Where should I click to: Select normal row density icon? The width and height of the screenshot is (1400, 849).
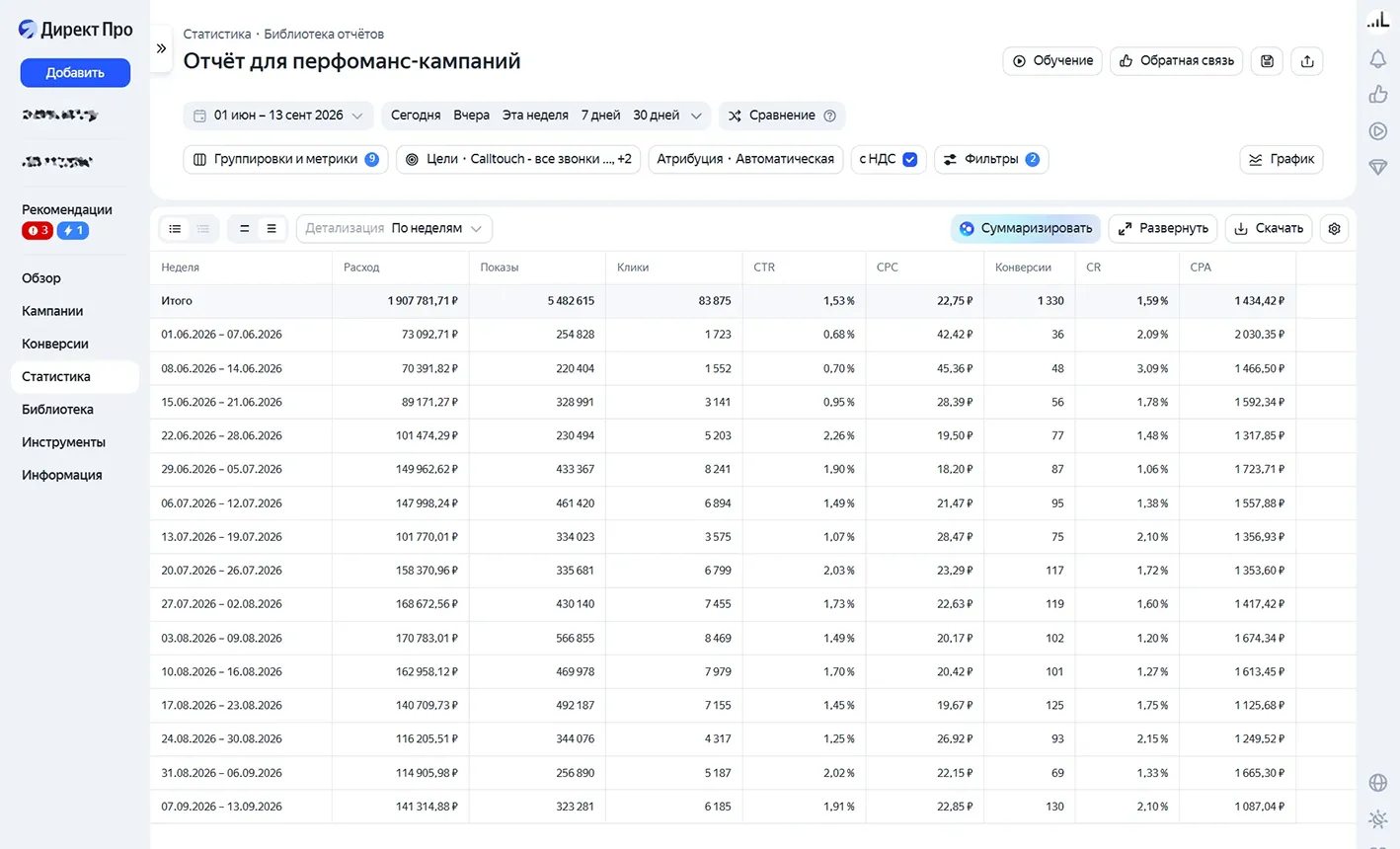(x=272, y=229)
